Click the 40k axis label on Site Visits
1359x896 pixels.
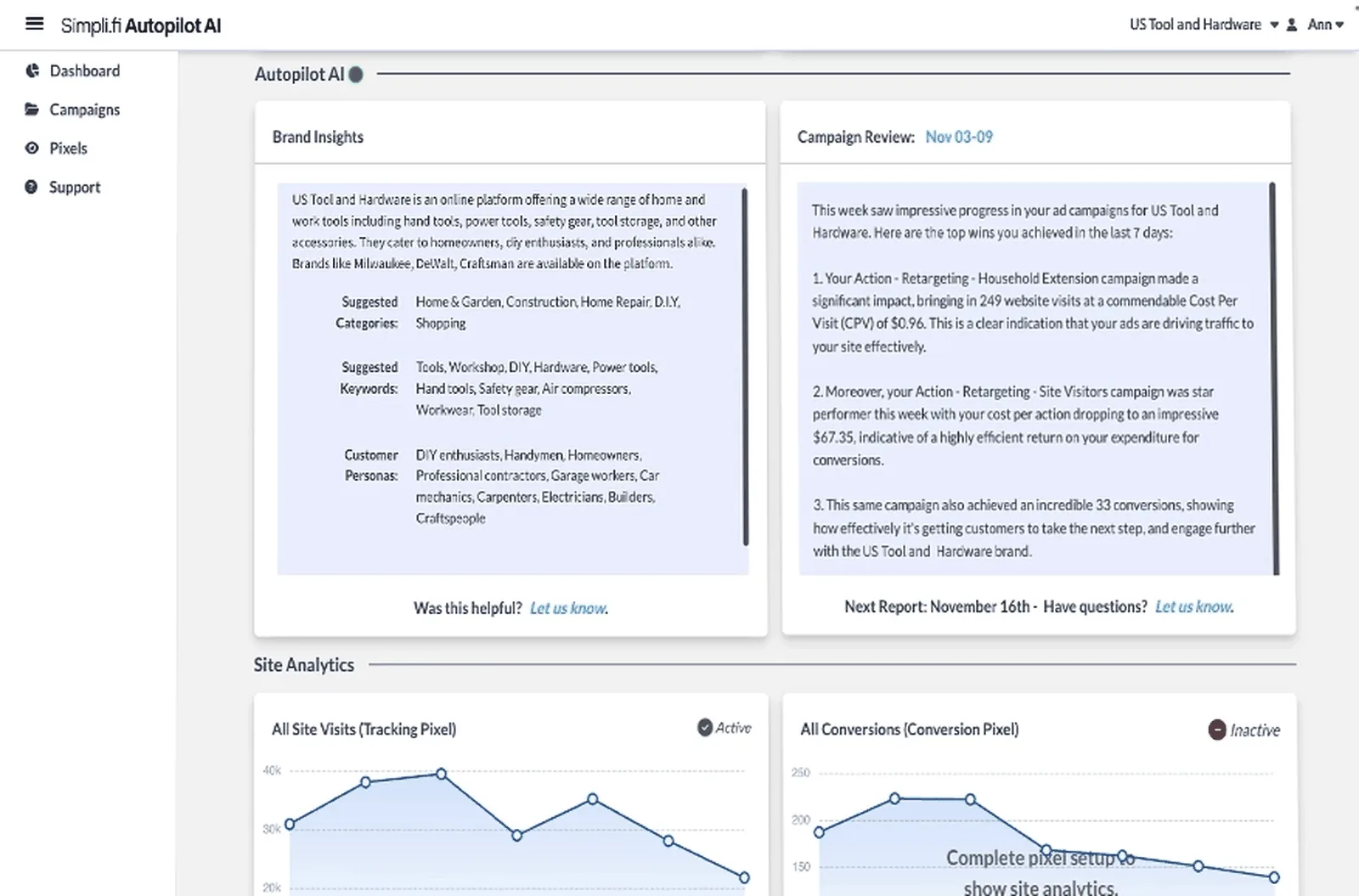(x=272, y=770)
